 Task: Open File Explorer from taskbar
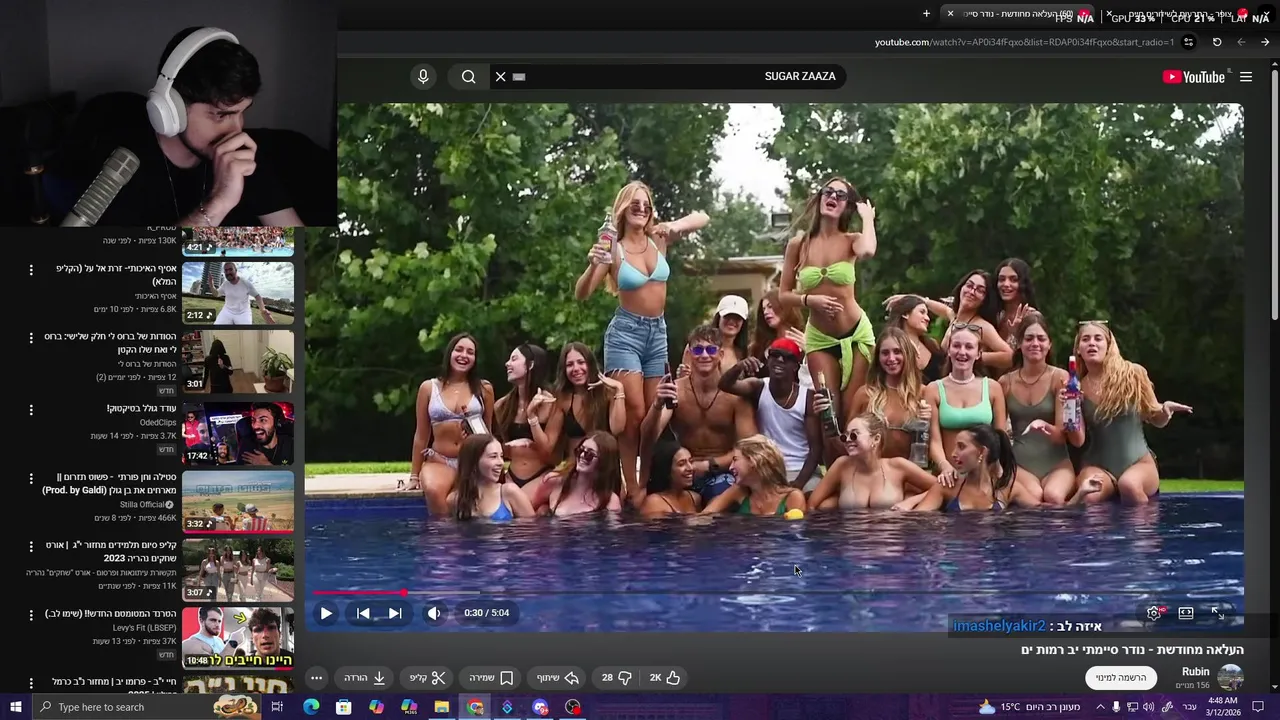pos(442,707)
